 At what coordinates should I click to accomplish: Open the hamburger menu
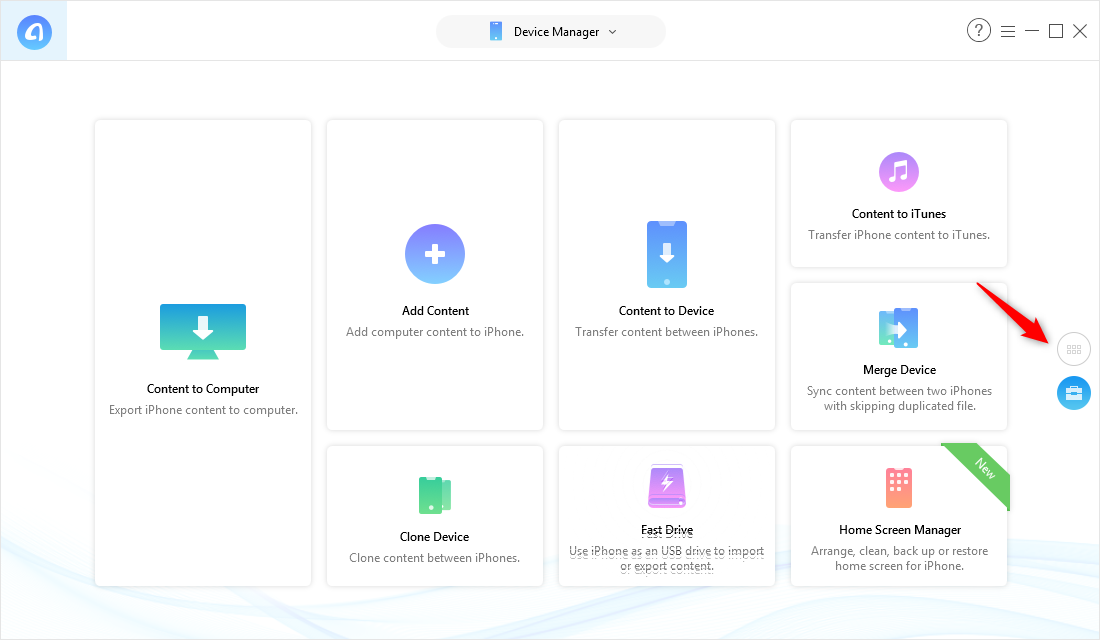pyautogui.click(x=1007, y=31)
